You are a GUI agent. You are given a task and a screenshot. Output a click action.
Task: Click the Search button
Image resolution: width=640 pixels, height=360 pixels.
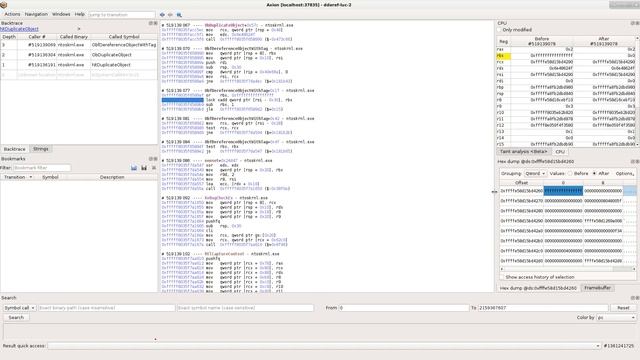click(x=16, y=318)
